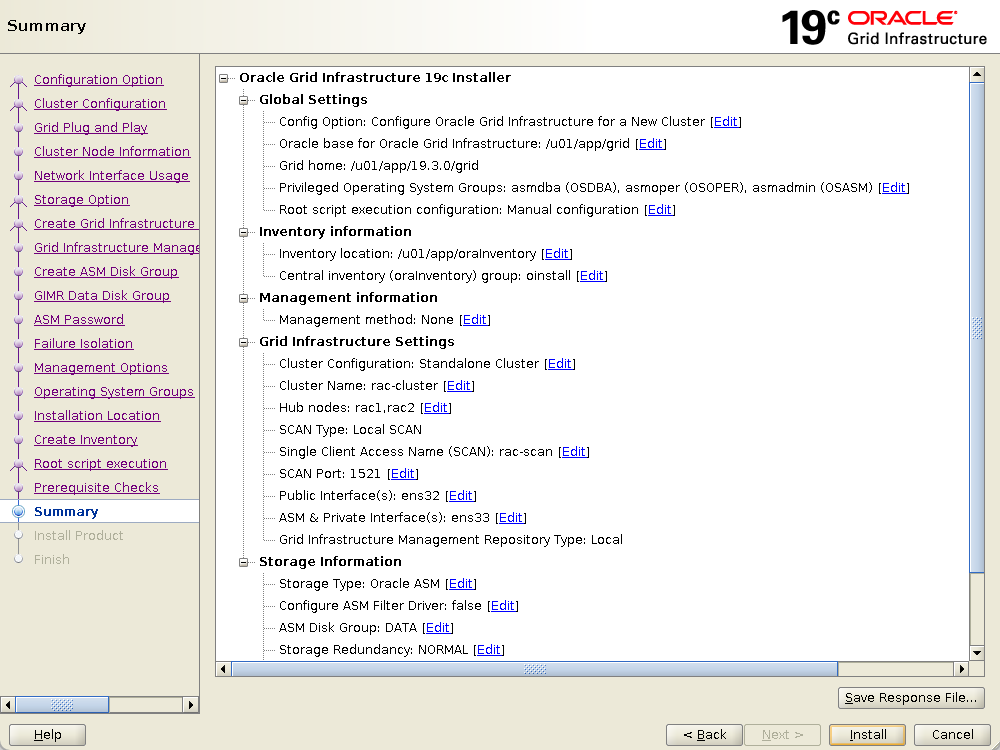This screenshot has height=750, width=1000.
Task: Click the scroll down arrow of summary tree
Action: 977,650
